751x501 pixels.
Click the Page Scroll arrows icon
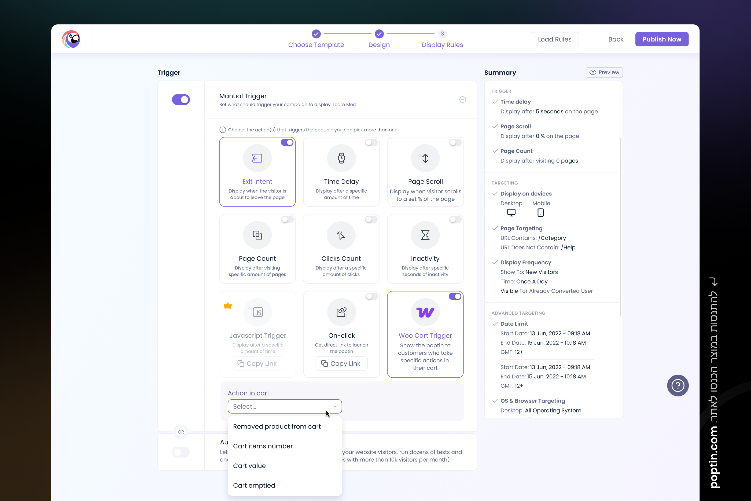pyautogui.click(x=425, y=158)
